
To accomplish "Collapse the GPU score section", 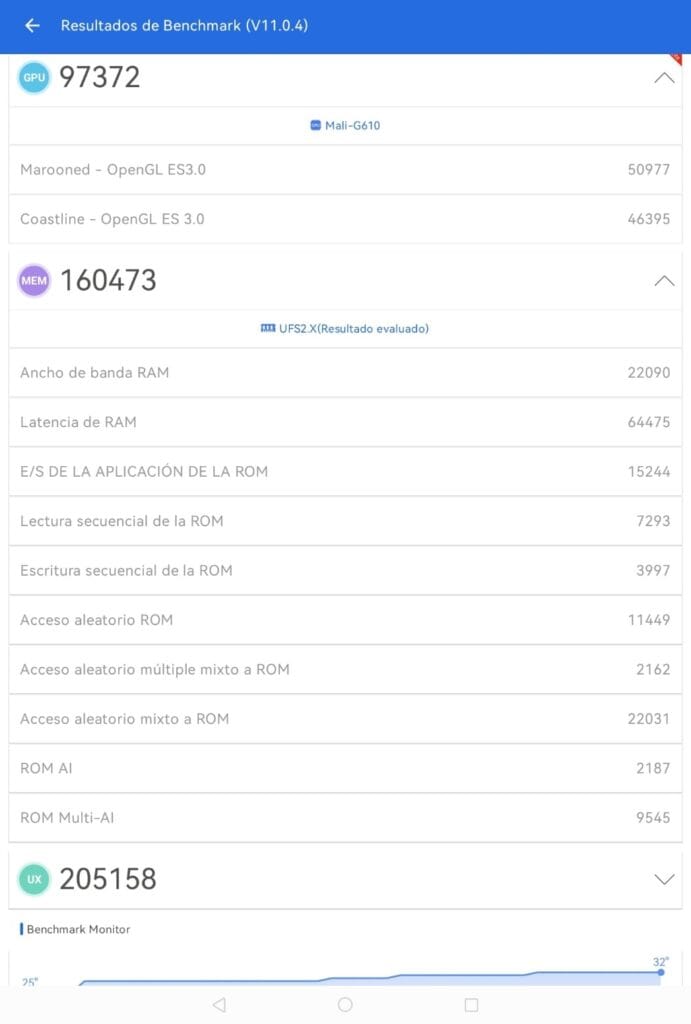I will [664, 78].
